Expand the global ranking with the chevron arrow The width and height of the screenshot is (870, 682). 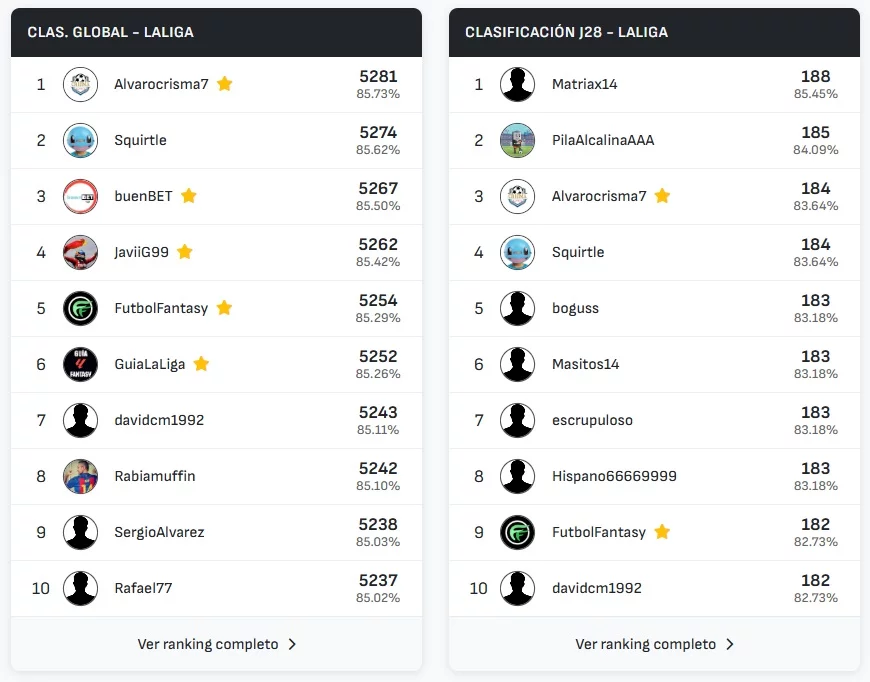(x=292, y=644)
